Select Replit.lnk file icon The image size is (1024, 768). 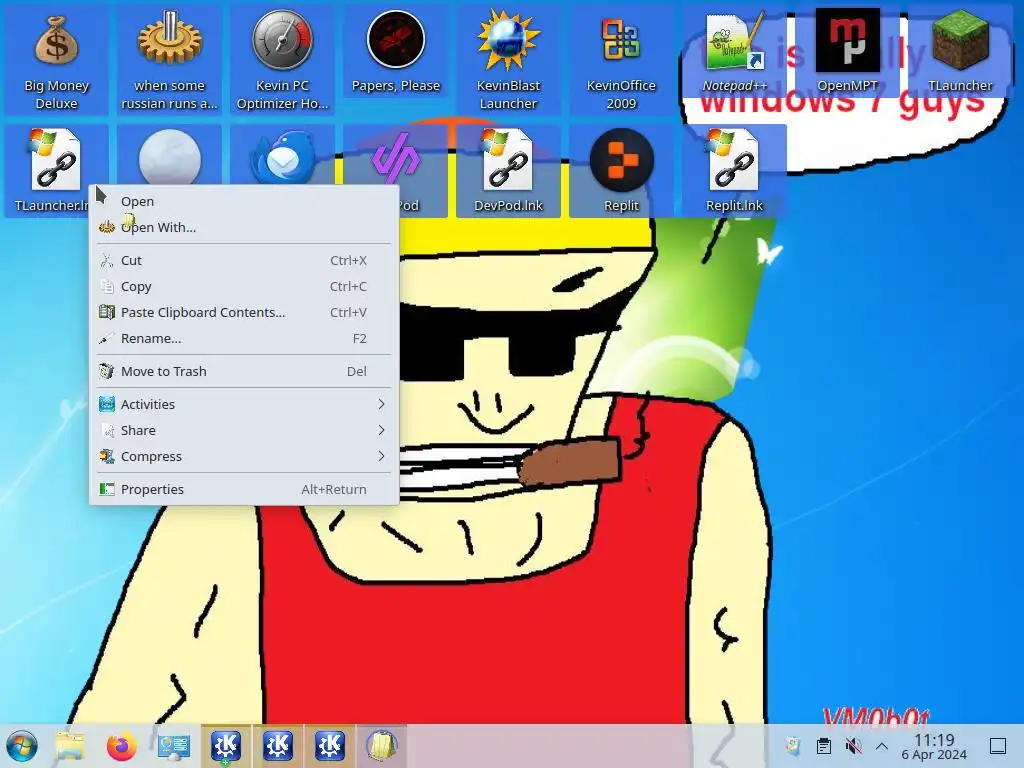pos(734,171)
